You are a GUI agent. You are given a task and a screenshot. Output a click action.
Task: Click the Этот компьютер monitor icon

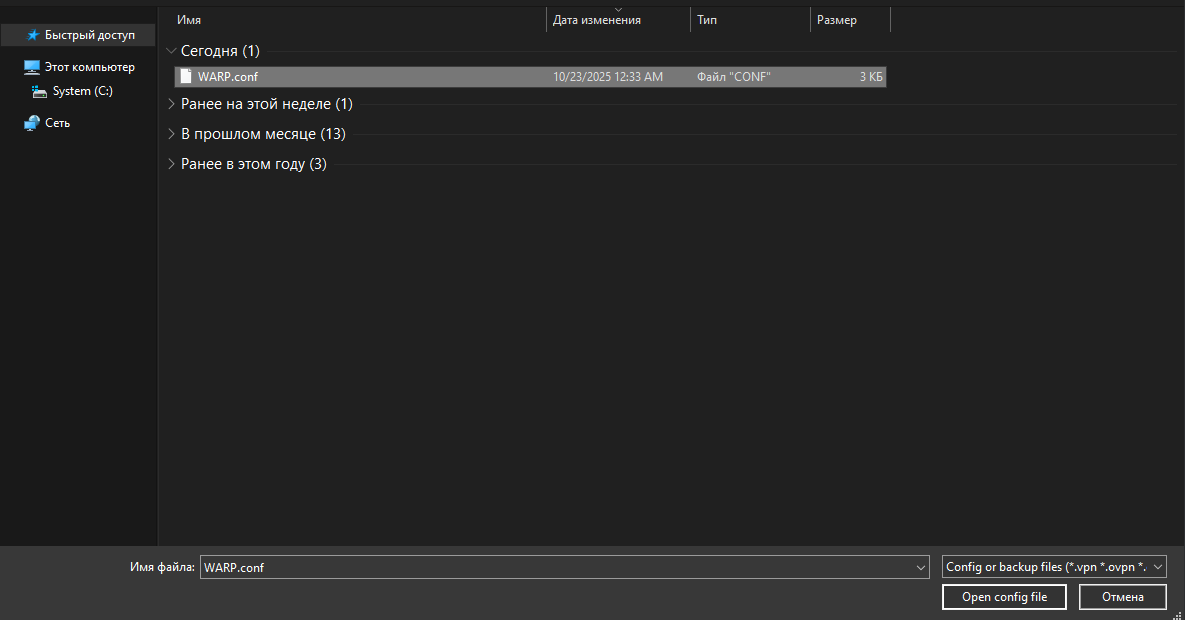coord(32,67)
